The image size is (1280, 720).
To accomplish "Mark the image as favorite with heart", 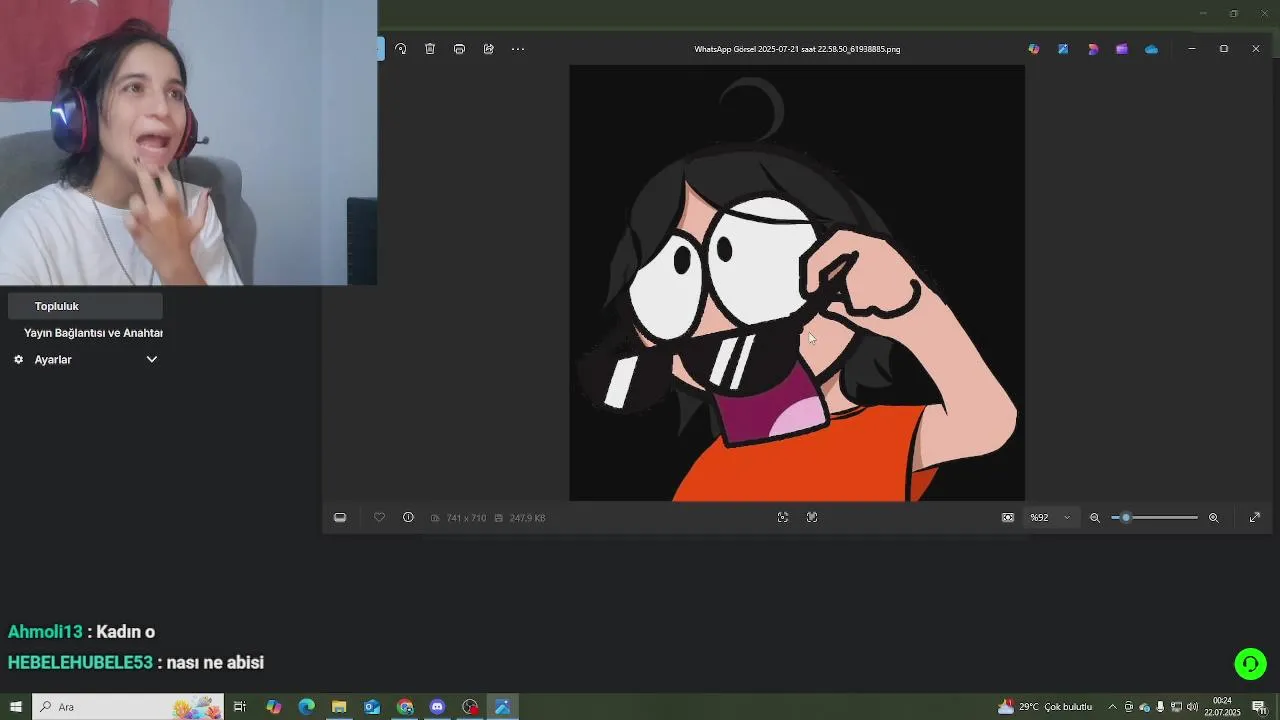I will click(x=379, y=517).
